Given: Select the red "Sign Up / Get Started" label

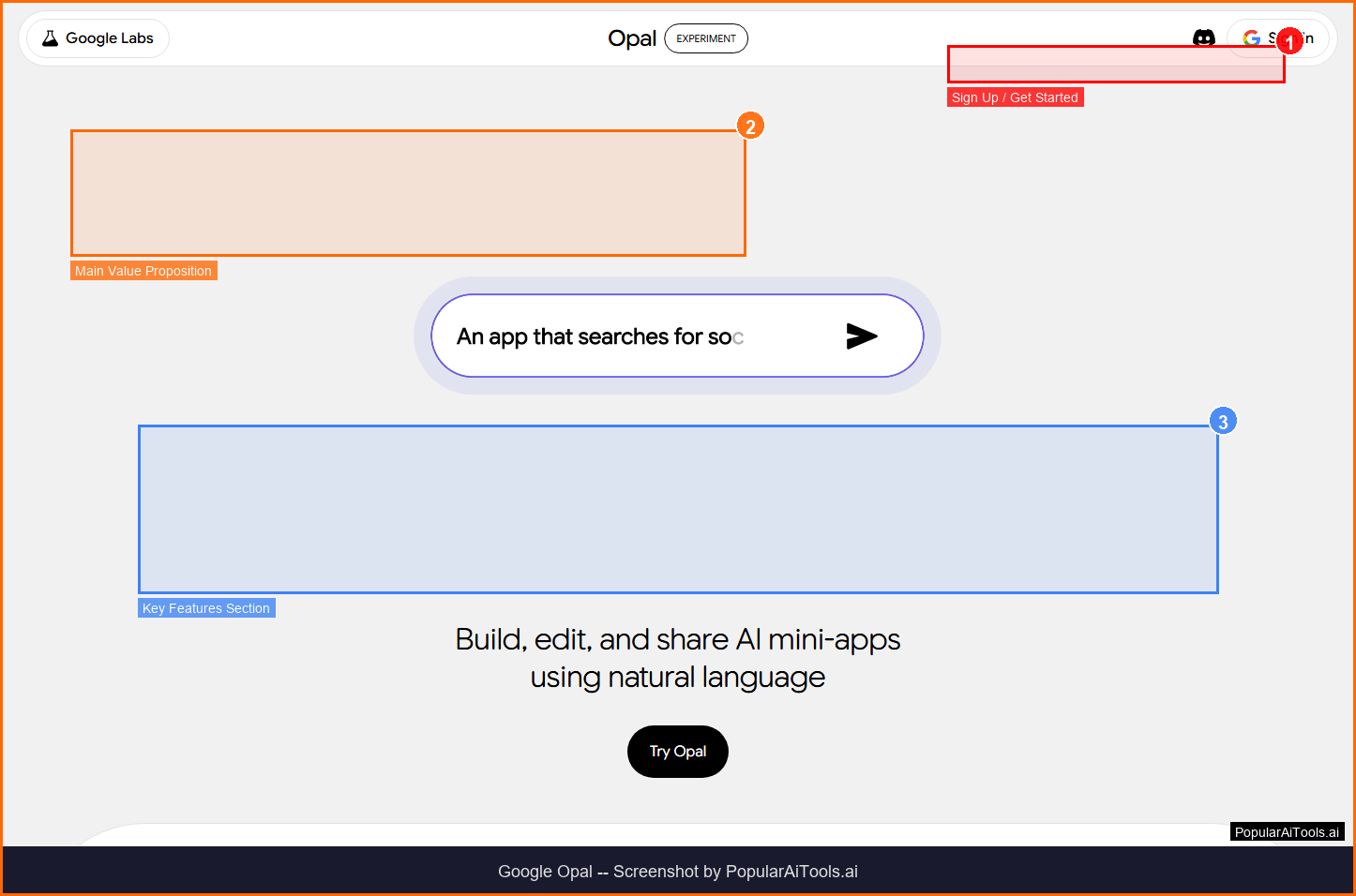Looking at the screenshot, I should 1015,97.
